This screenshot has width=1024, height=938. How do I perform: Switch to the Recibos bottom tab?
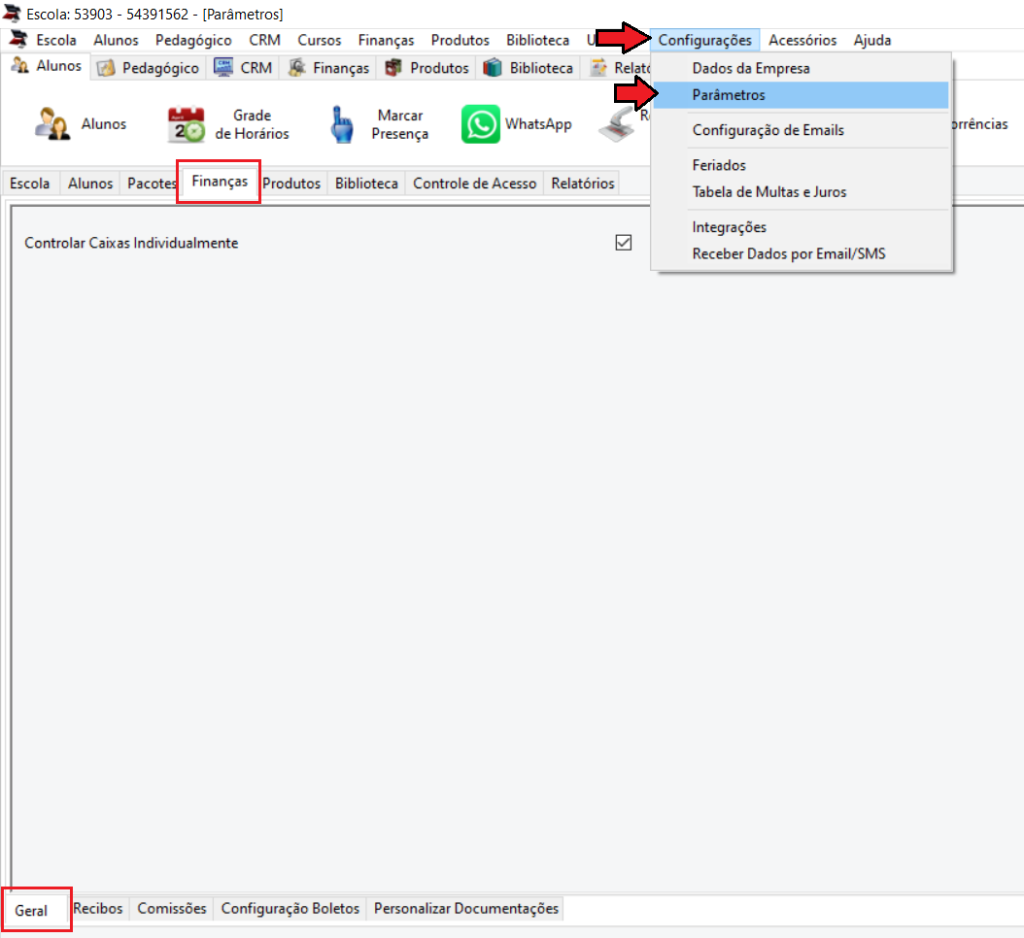coord(98,909)
